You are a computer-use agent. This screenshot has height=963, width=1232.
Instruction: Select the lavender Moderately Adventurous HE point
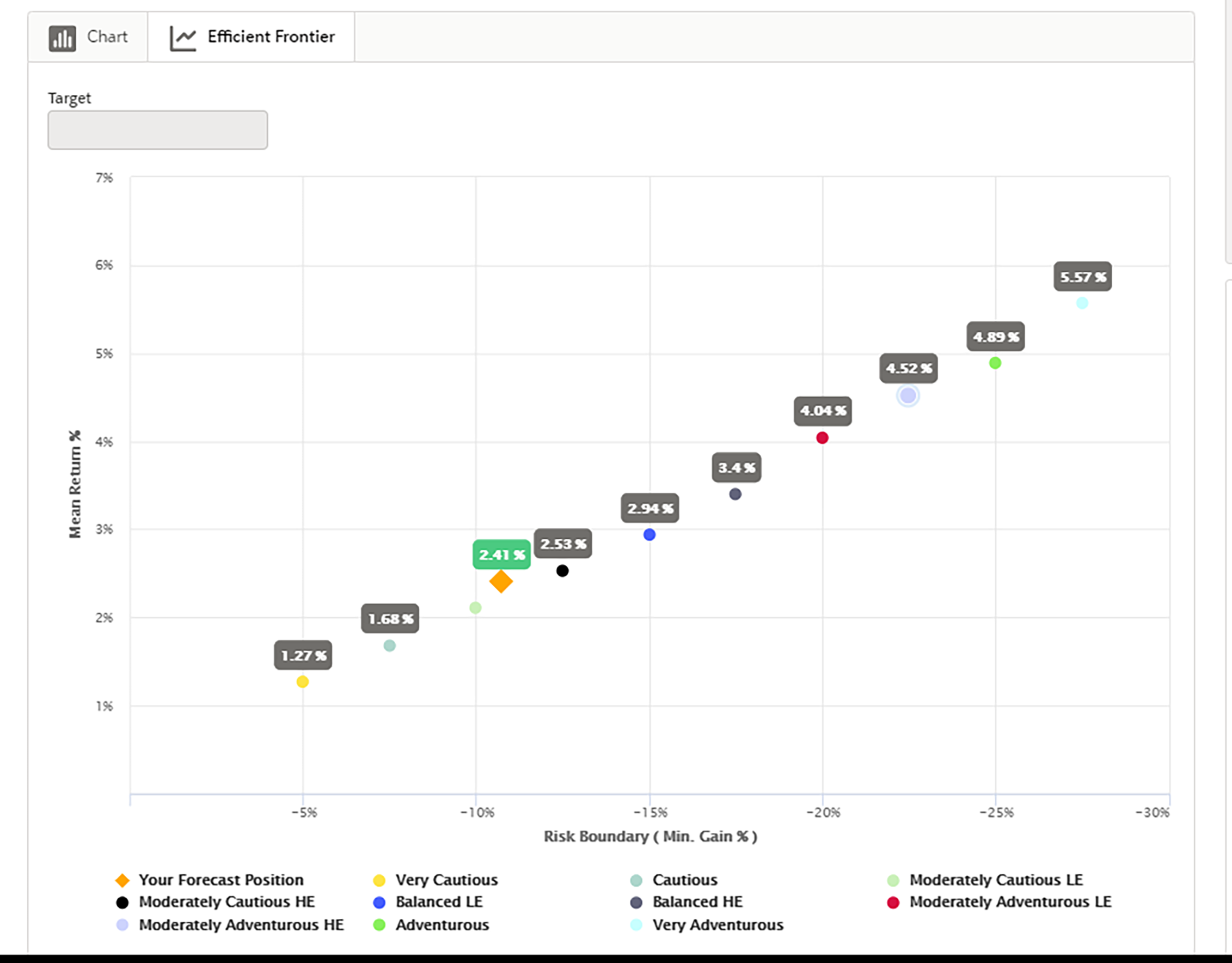pos(908,395)
